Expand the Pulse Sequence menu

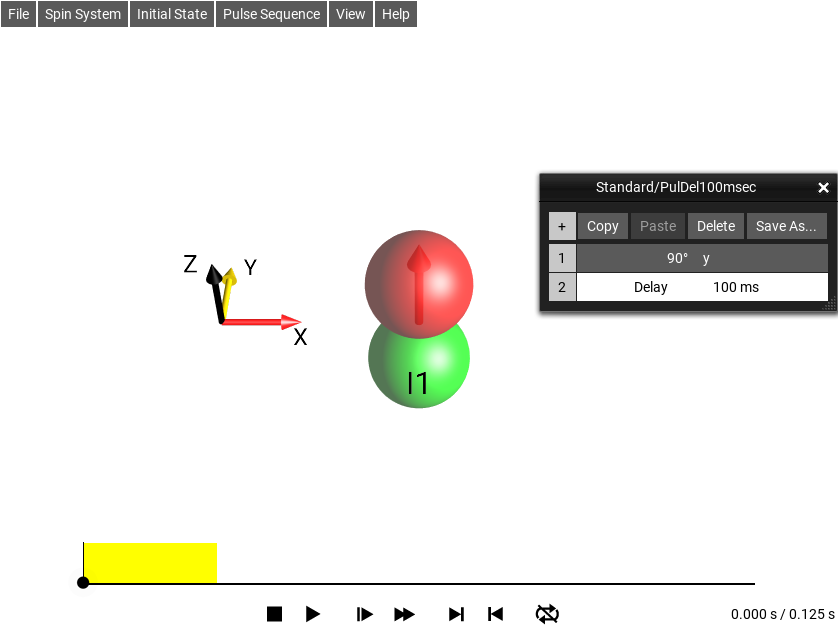click(271, 14)
